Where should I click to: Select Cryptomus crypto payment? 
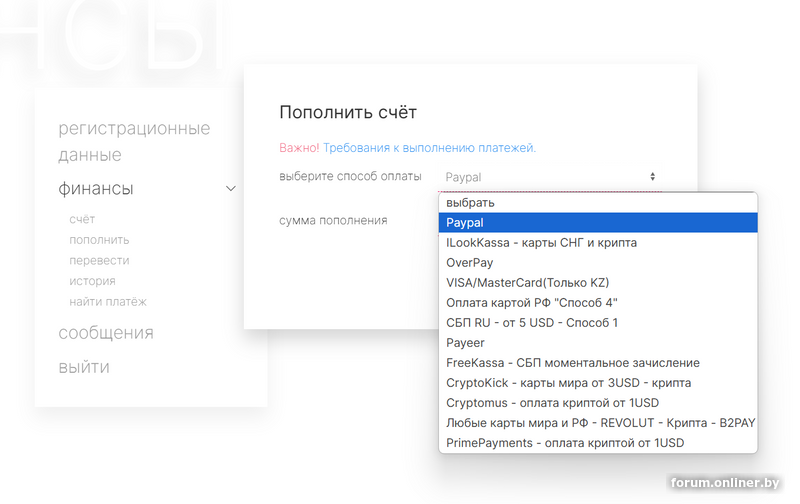(x=552, y=403)
